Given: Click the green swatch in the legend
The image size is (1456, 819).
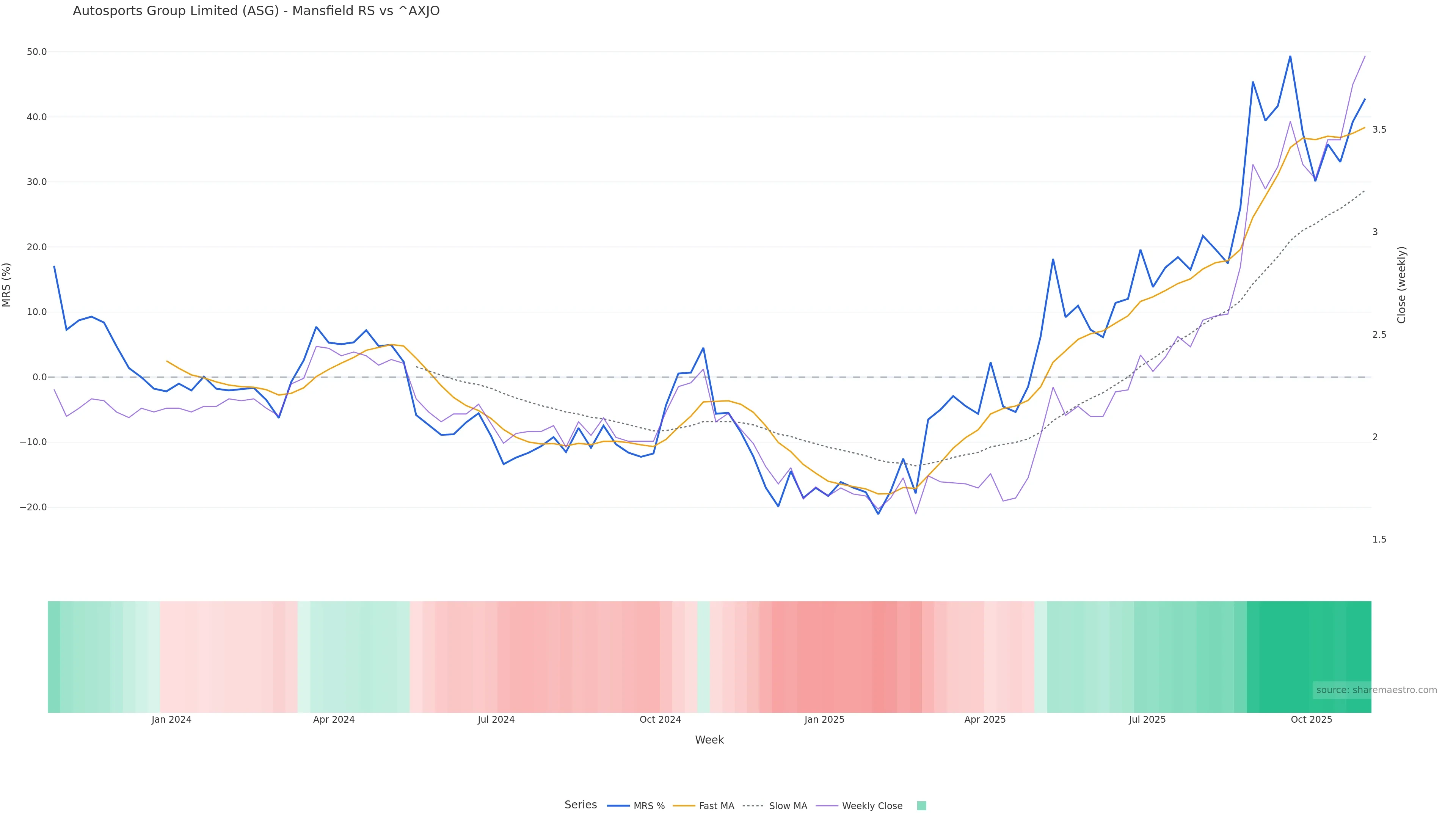Looking at the screenshot, I should coord(921,806).
